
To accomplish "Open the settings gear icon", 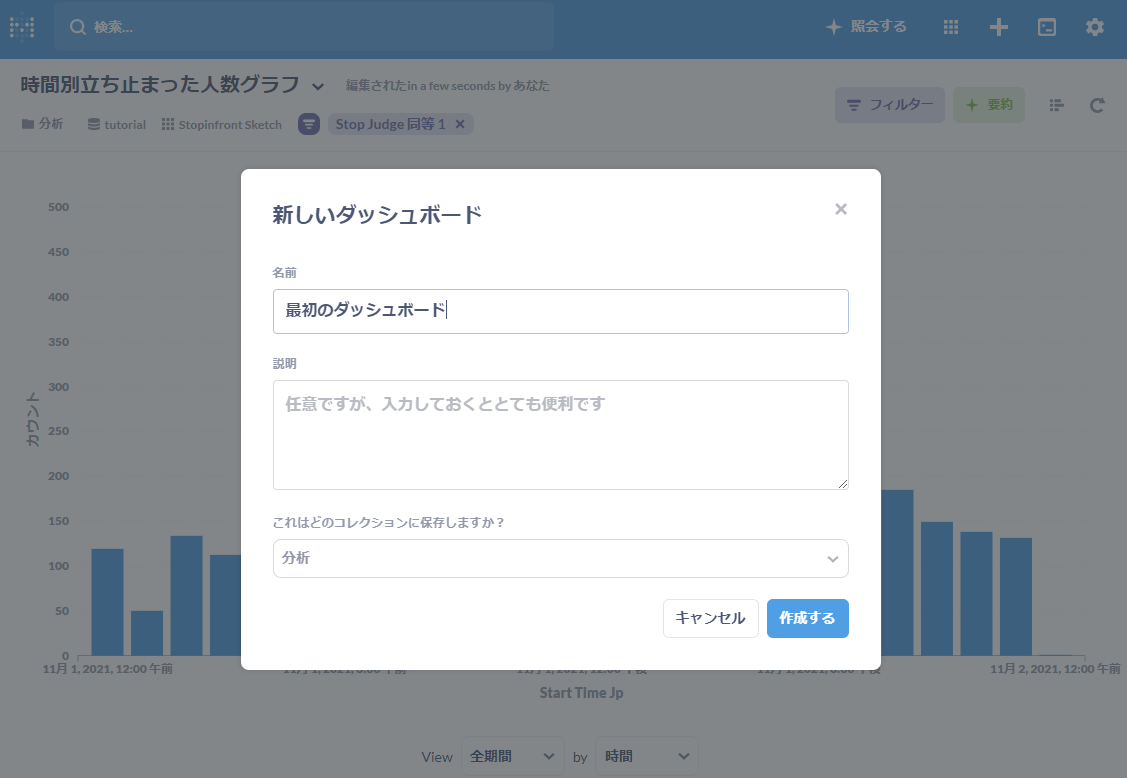I will [1095, 27].
